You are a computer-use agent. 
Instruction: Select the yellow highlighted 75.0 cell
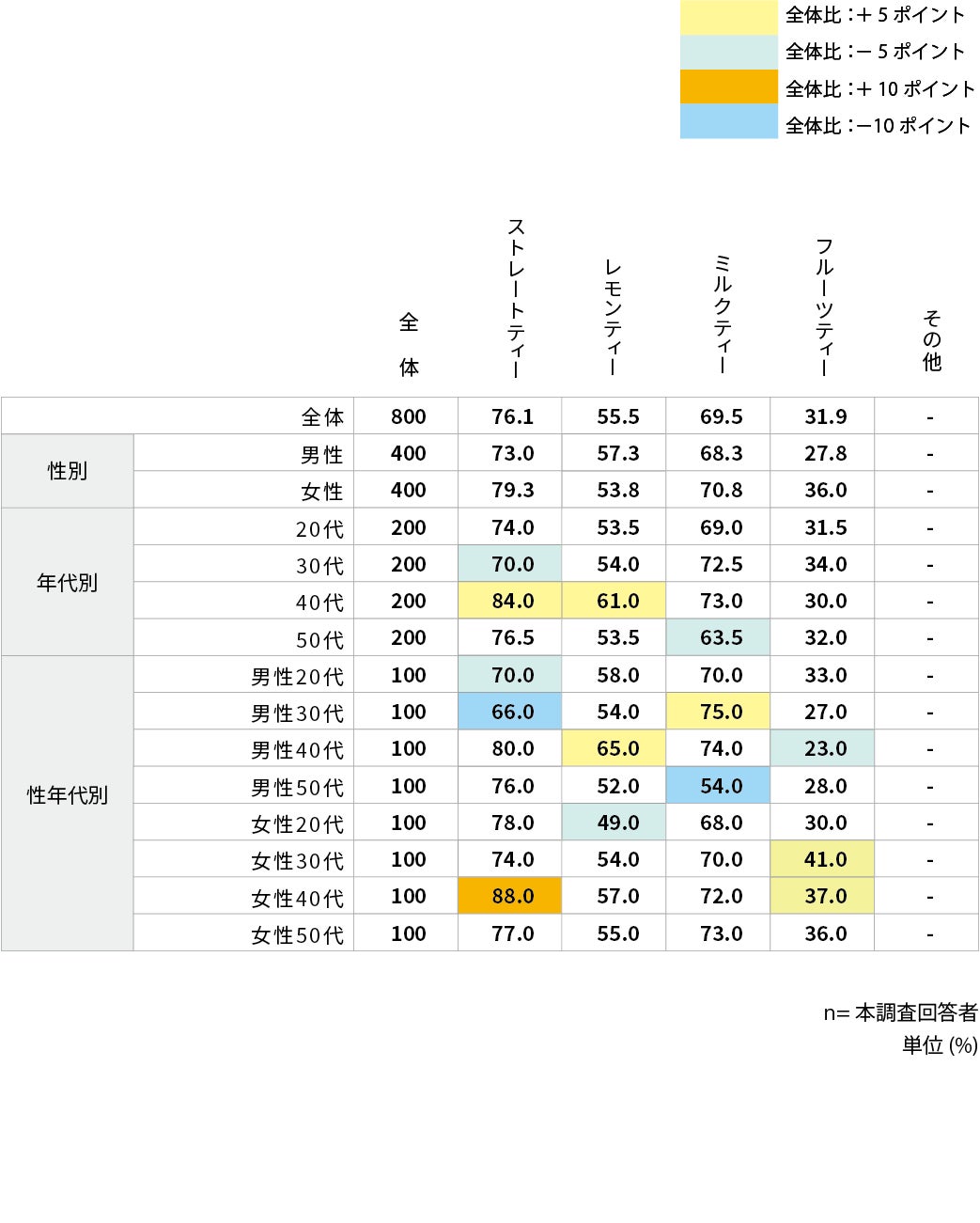click(x=718, y=712)
